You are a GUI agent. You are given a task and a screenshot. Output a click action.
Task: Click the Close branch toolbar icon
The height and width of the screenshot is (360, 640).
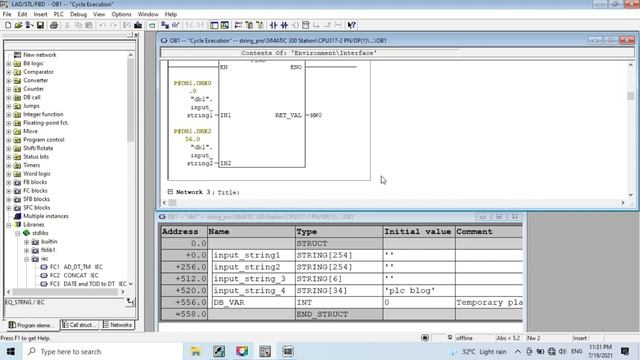click(x=327, y=25)
